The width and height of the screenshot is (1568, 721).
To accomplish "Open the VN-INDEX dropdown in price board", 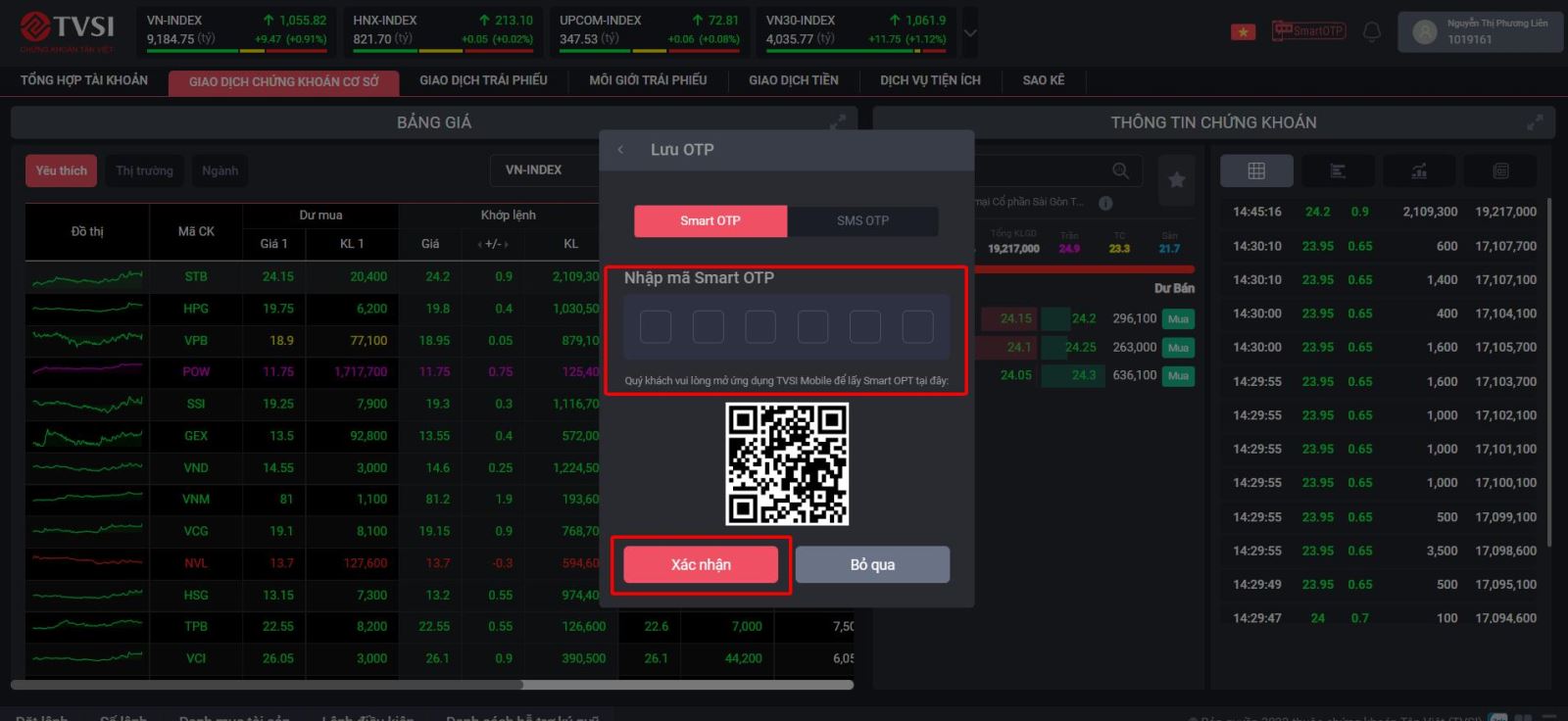I will coord(534,170).
